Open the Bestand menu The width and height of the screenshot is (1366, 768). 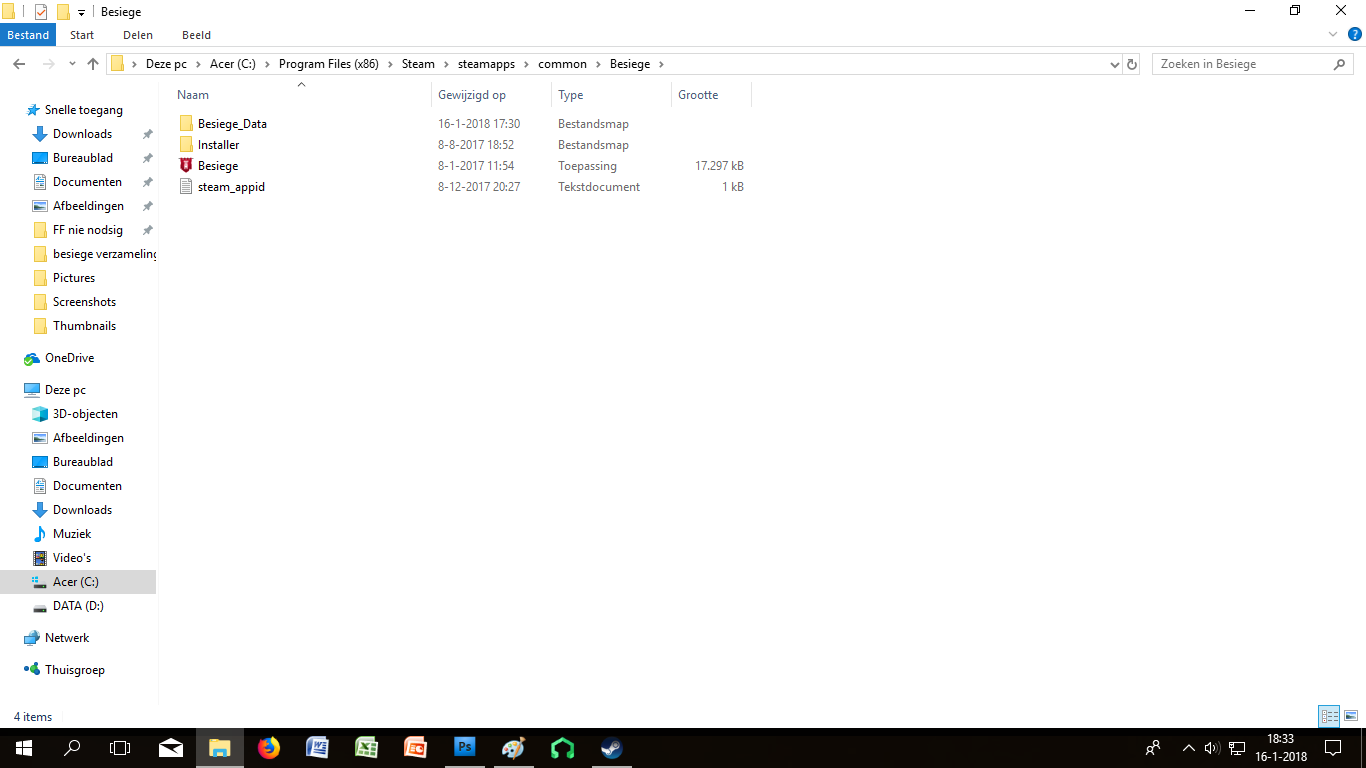[x=28, y=35]
